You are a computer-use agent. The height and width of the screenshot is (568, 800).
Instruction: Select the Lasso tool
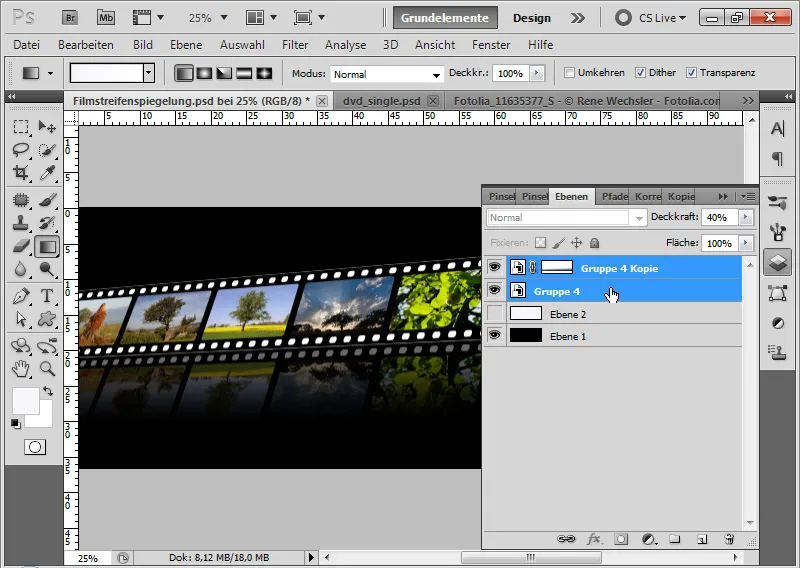(x=21, y=150)
